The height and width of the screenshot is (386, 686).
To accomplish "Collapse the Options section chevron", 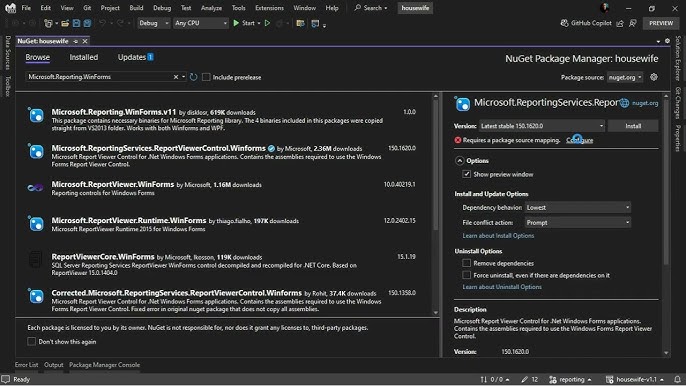I will tap(459, 161).
